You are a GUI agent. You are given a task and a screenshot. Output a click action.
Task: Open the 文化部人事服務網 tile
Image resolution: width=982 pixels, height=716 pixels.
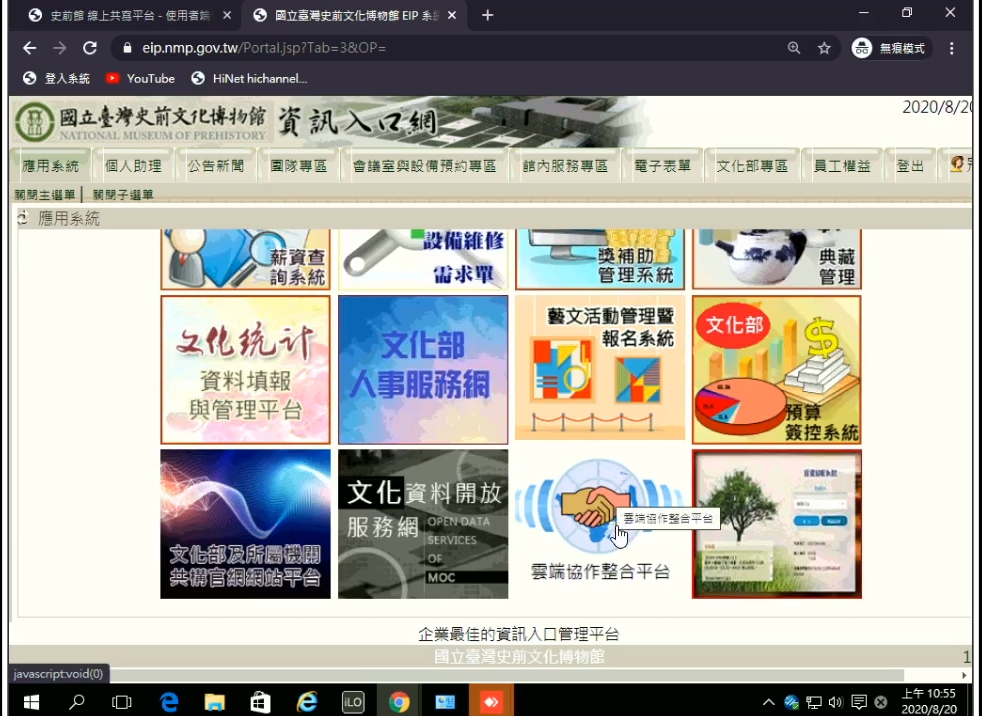click(x=423, y=370)
